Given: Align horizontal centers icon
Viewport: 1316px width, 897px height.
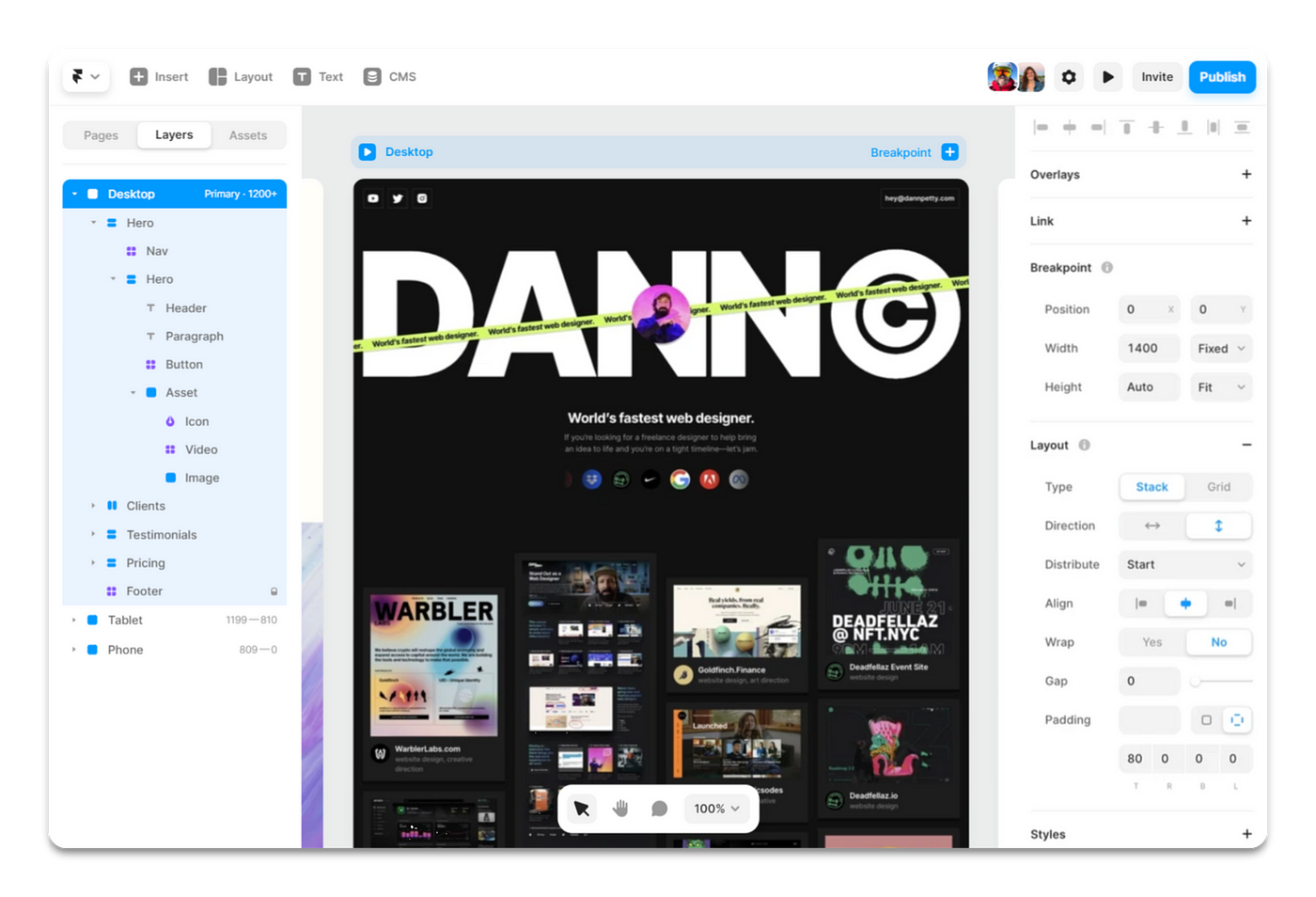Looking at the screenshot, I should (x=1070, y=127).
